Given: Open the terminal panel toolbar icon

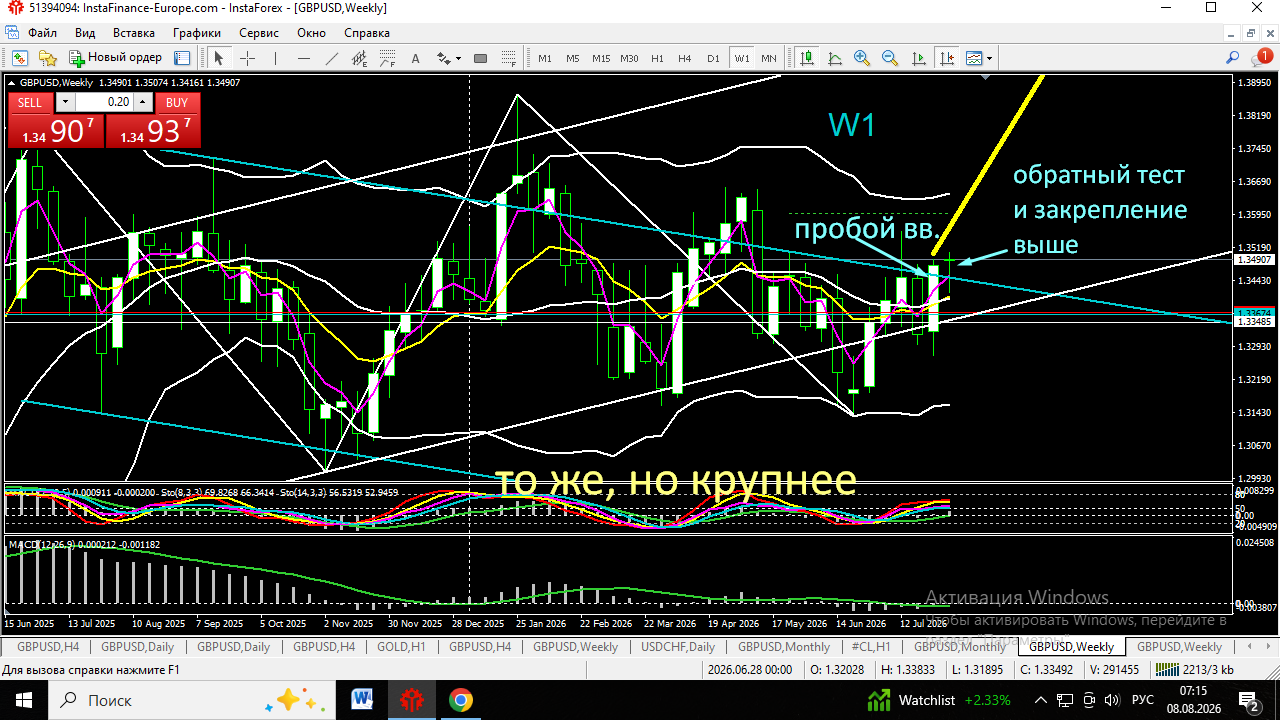Looking at the screenshot, I should 182,58.
